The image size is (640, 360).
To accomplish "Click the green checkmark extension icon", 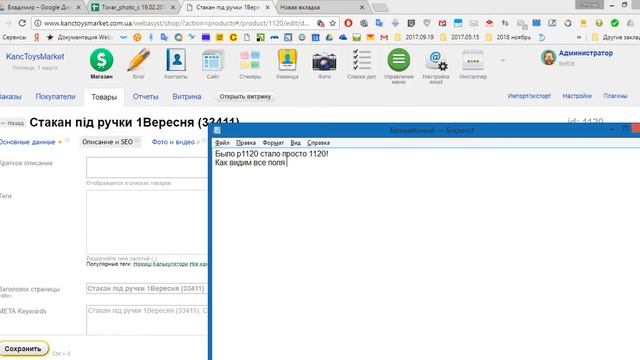I will pos(615,23).
